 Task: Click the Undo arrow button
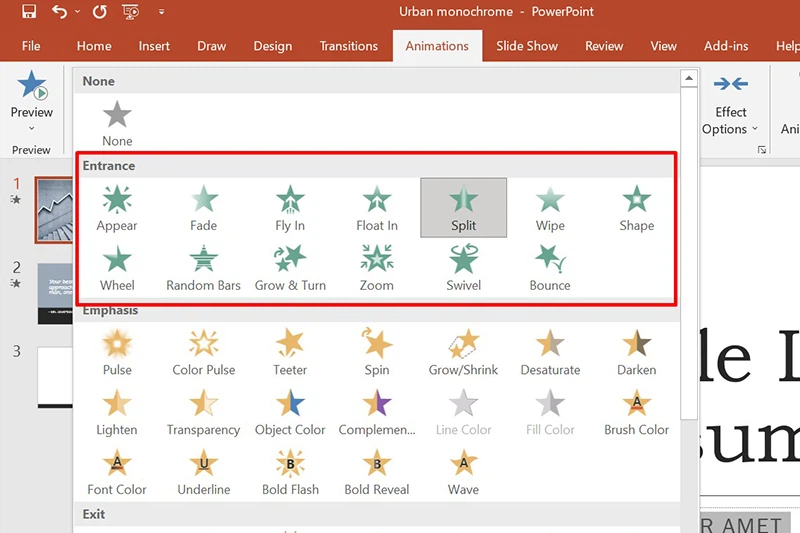point(59,12)
